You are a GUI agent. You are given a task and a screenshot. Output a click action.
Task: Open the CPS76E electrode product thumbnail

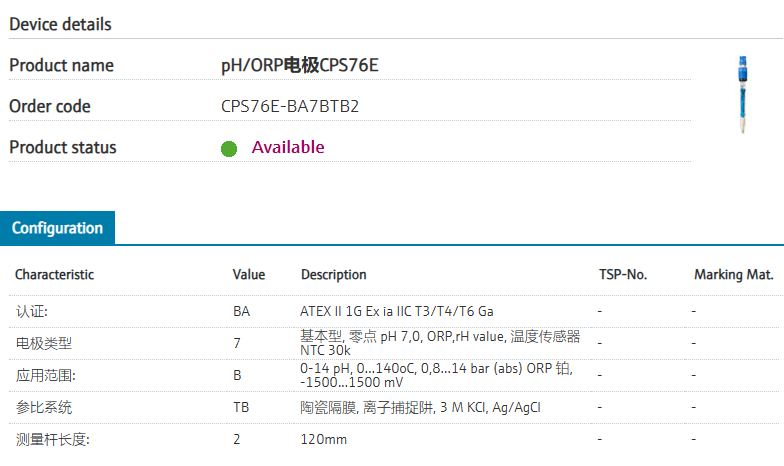pyautogui.click(x=742, y=94)
